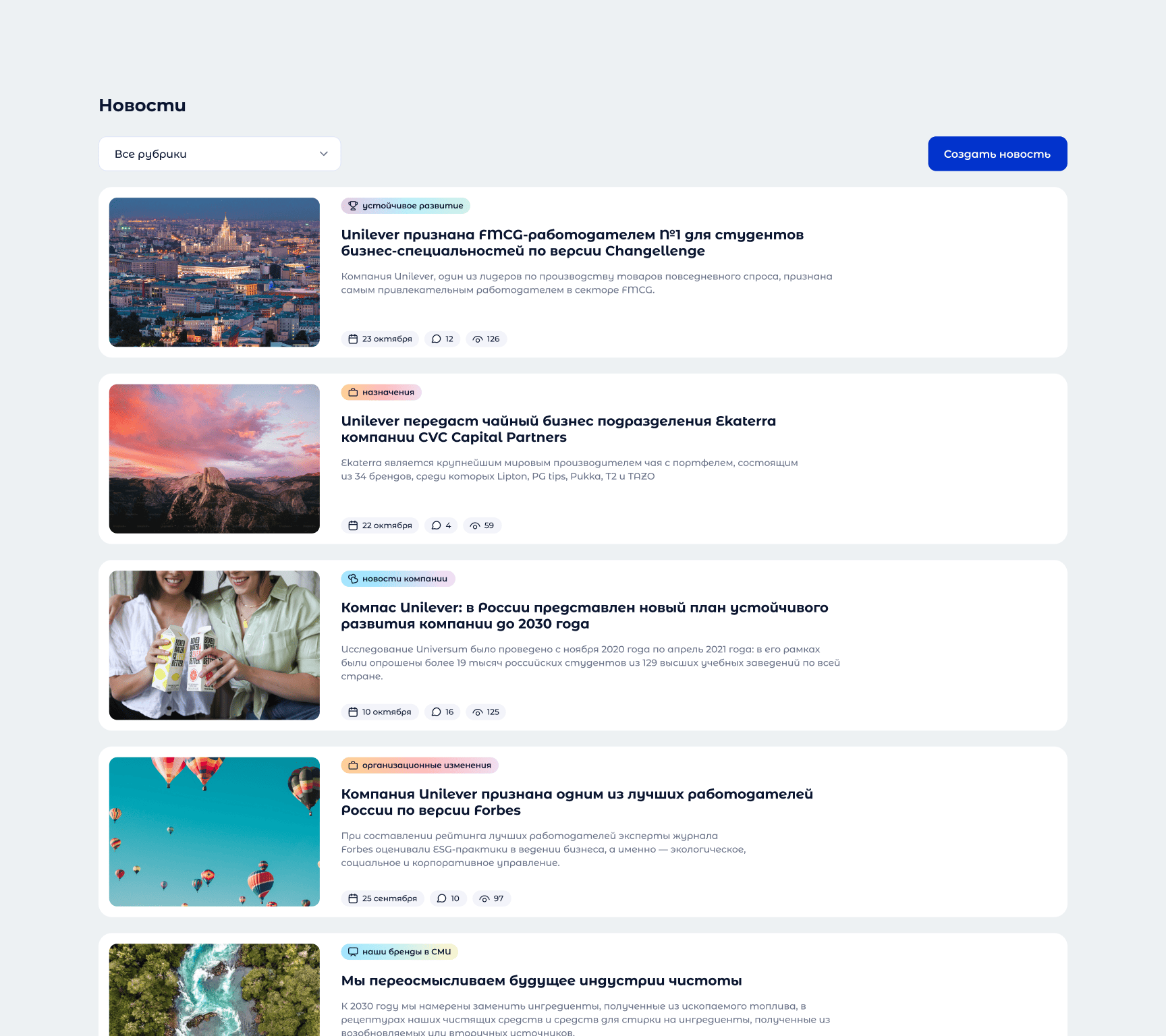This screenshot has width=1166, height=1036.
Task: Click the eye icon showing 59 views
Action: pos(475,525)
